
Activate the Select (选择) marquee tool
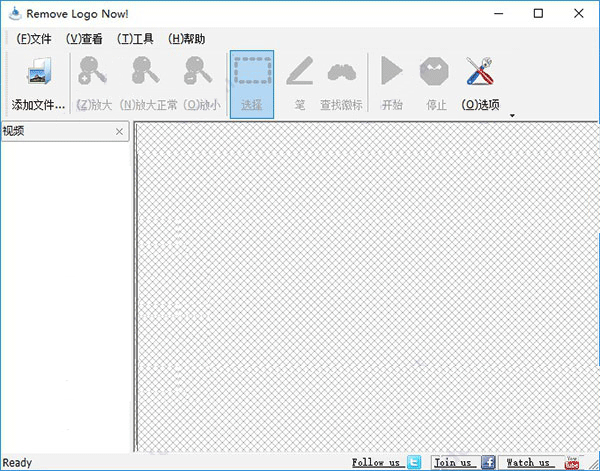click(x=252, y=85)
